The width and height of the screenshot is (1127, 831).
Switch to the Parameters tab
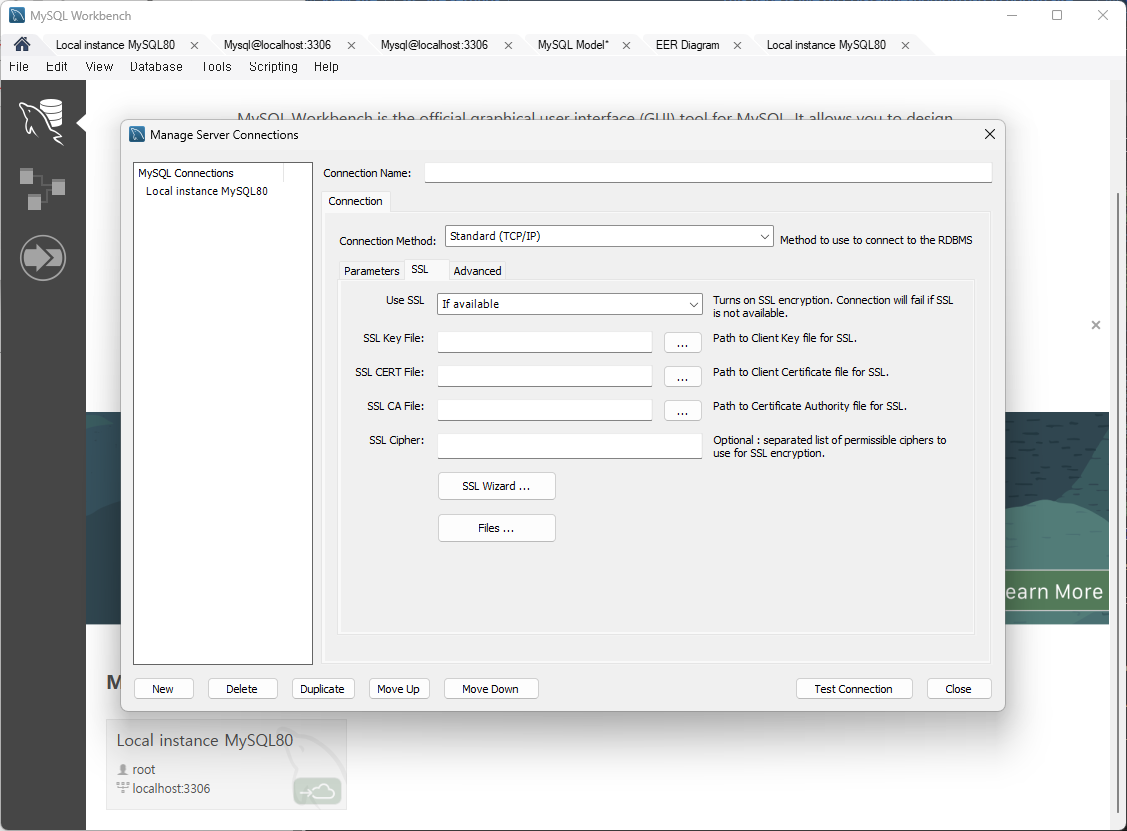372,271
